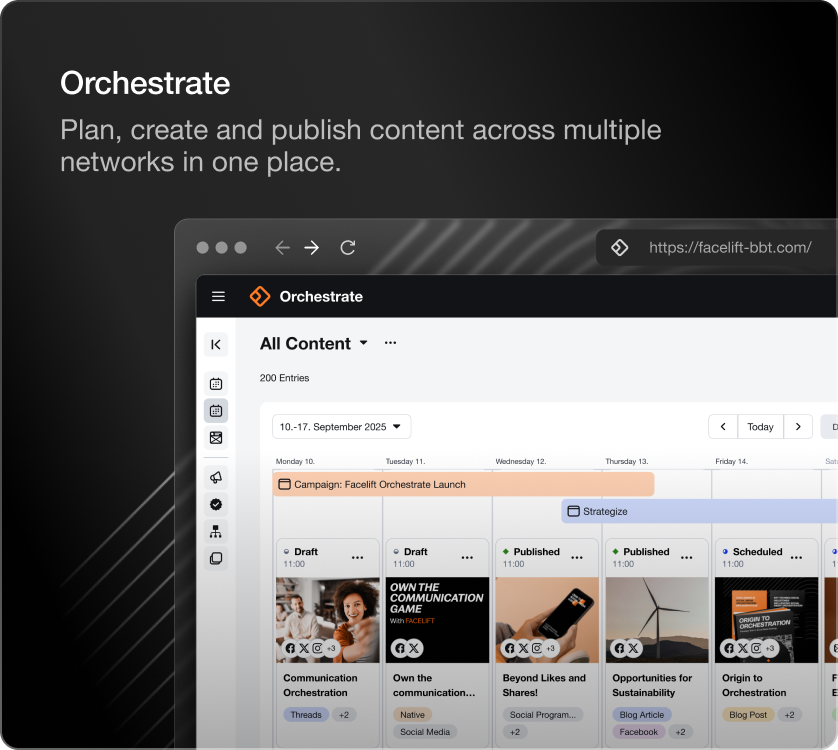The height and width of the screenshot is (750, 838).
Task: Open Campaign: Facelift Orchestrate Launch bar
Action: point(463,484)
